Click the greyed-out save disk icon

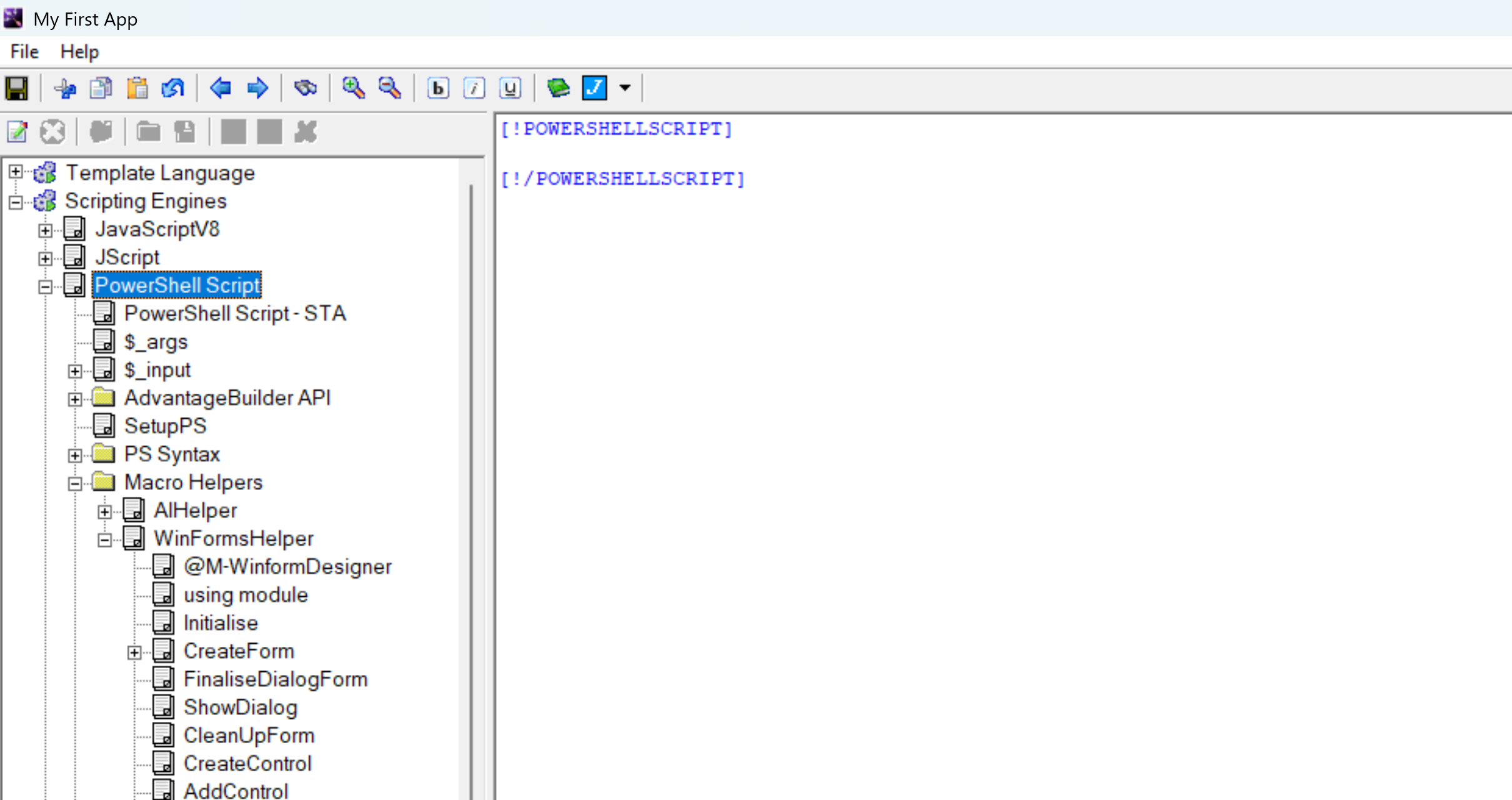[185, 132]
